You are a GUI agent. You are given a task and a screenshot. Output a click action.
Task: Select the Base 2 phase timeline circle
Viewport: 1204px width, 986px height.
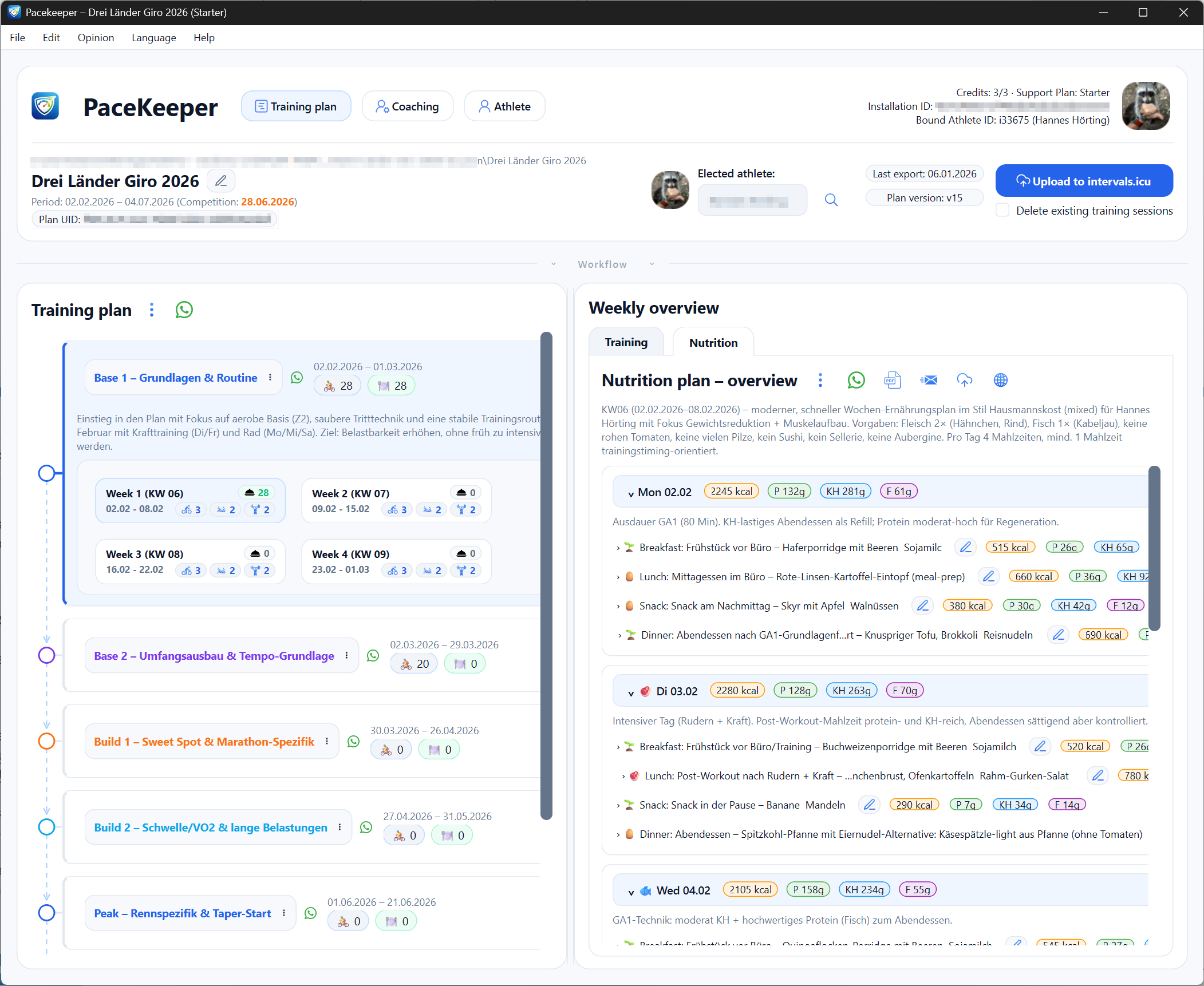[46, 655]
